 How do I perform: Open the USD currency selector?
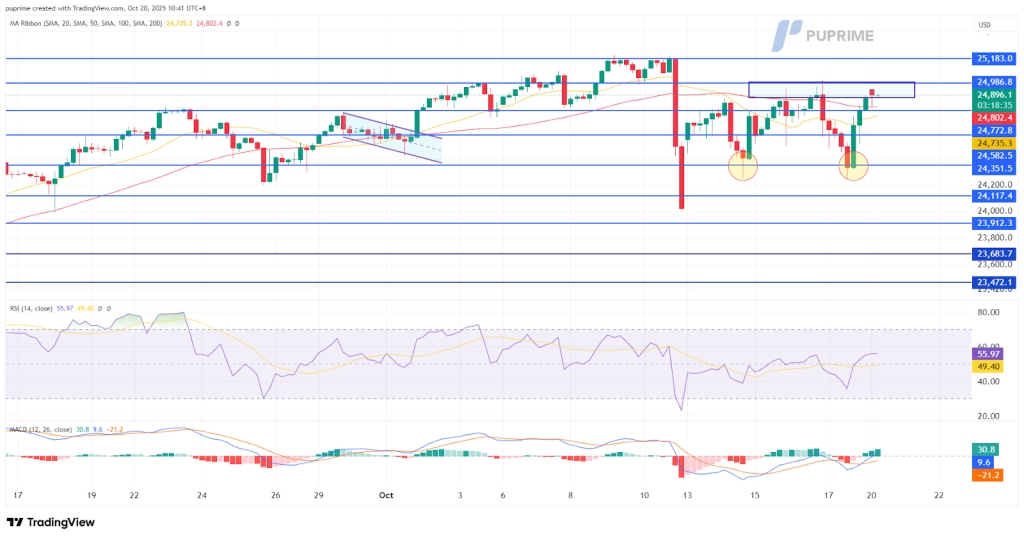[982, 26]
